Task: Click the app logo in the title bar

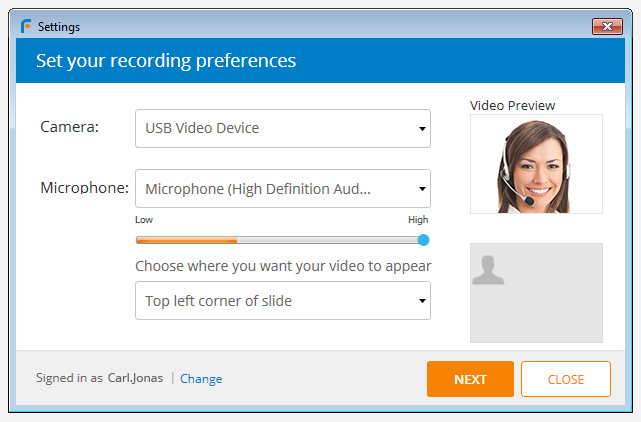Action: (26, 27)
